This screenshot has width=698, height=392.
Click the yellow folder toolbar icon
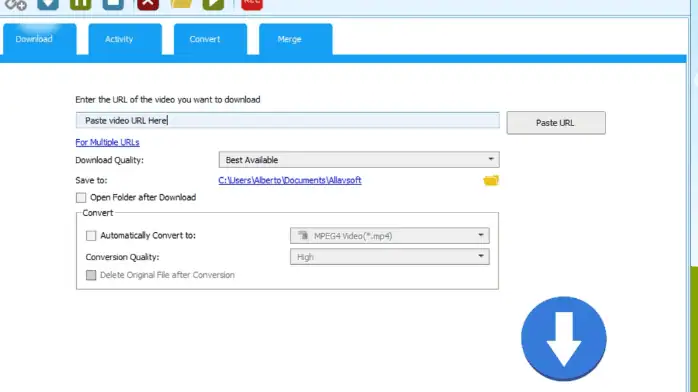[181, 4]
